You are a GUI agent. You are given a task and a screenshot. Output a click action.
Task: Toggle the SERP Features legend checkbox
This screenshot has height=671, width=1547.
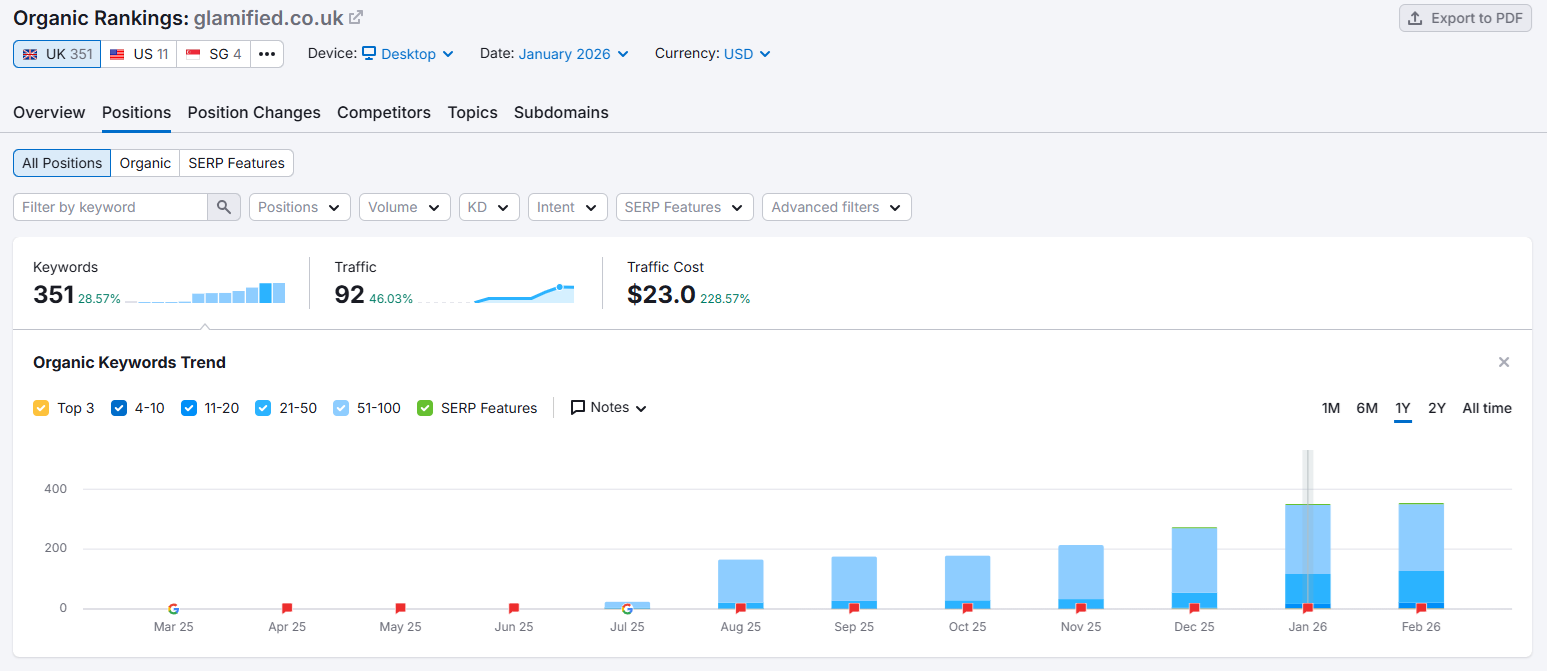coord(425,408)
